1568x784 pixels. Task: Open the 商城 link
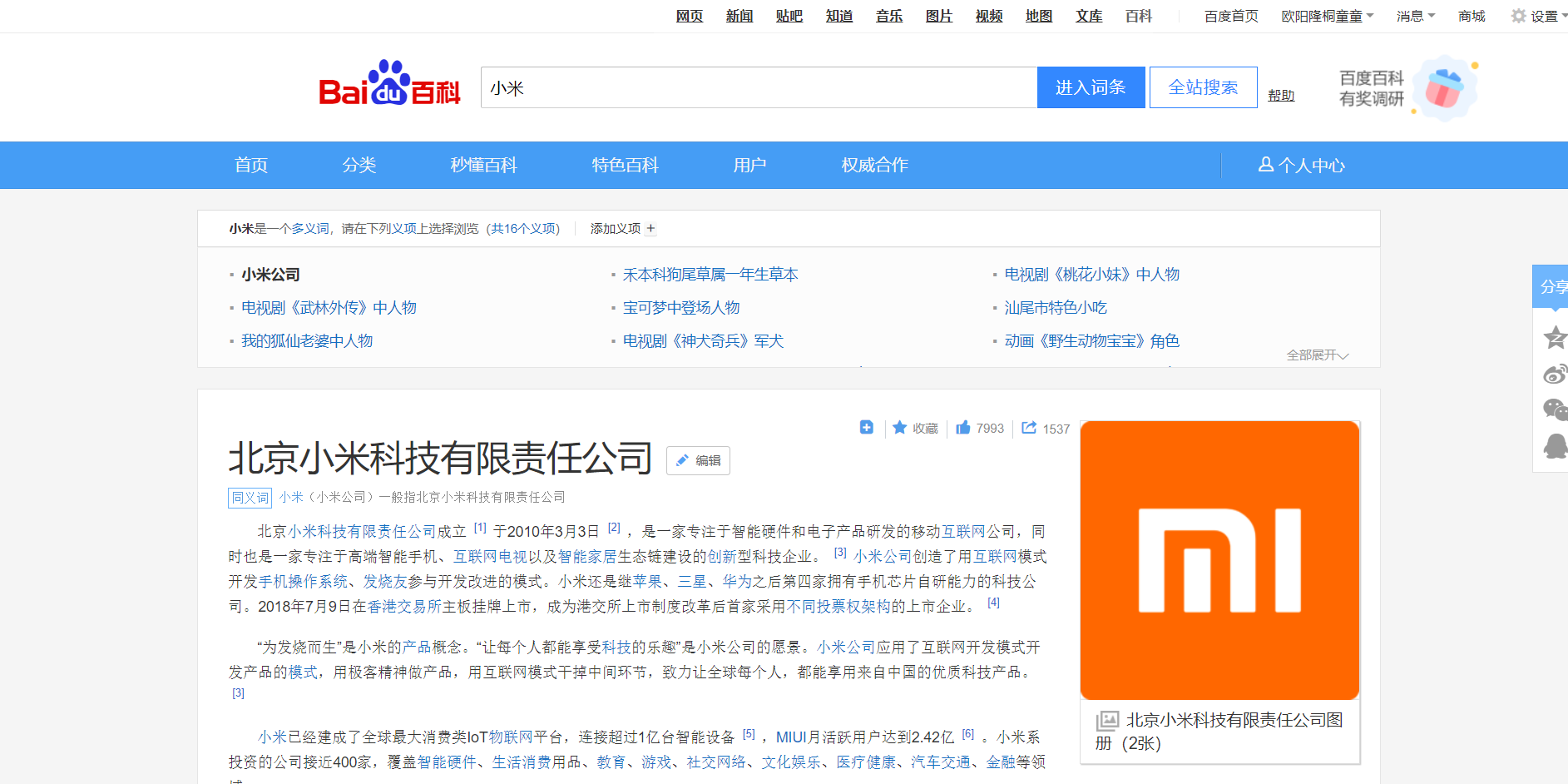coord(1472,16)
